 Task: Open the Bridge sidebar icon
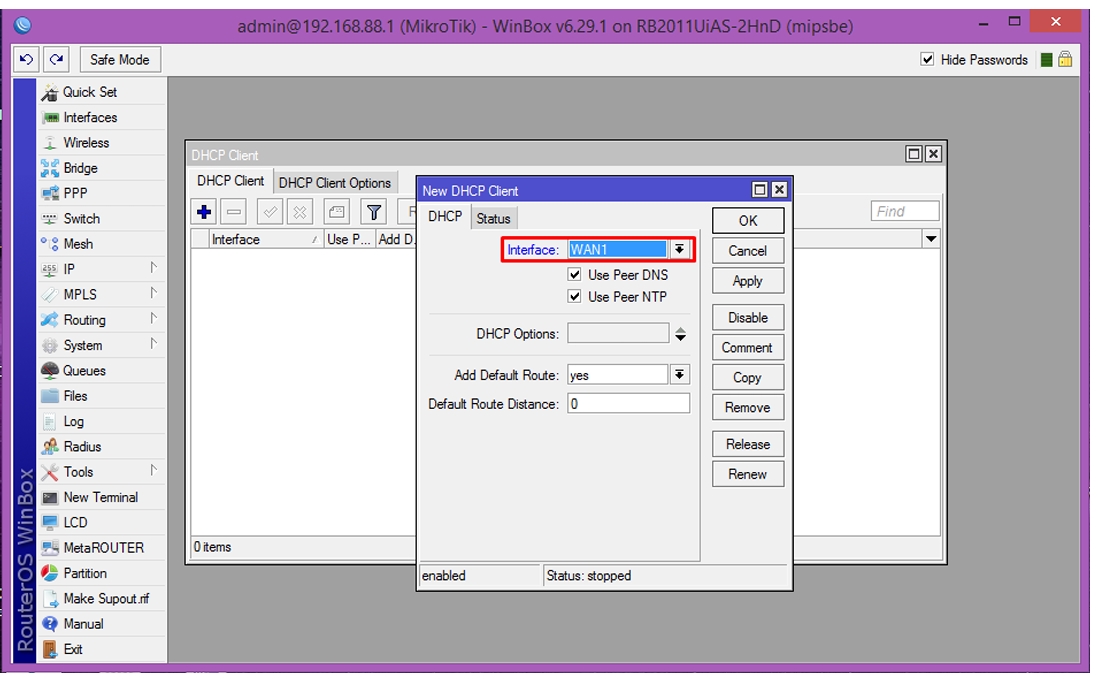coord(50,169)
